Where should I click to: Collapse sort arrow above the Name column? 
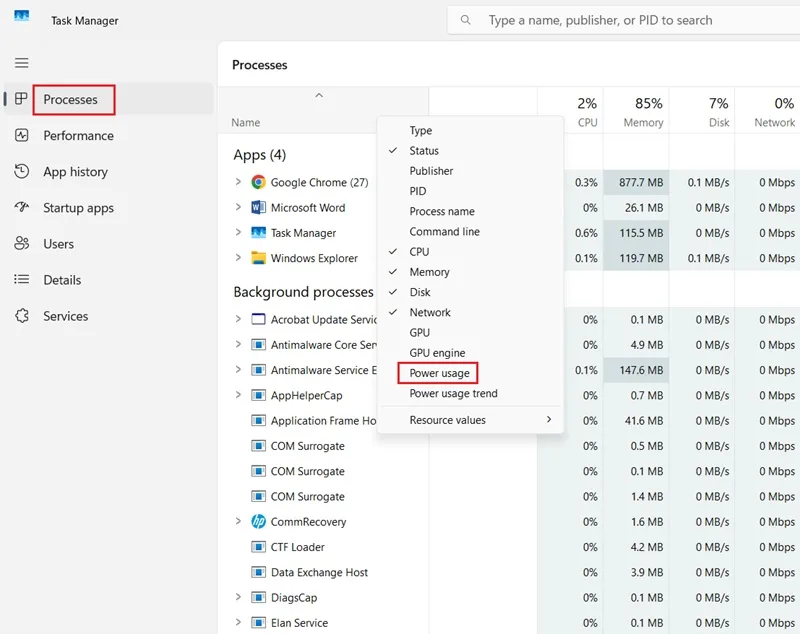[x=319, y=95]
